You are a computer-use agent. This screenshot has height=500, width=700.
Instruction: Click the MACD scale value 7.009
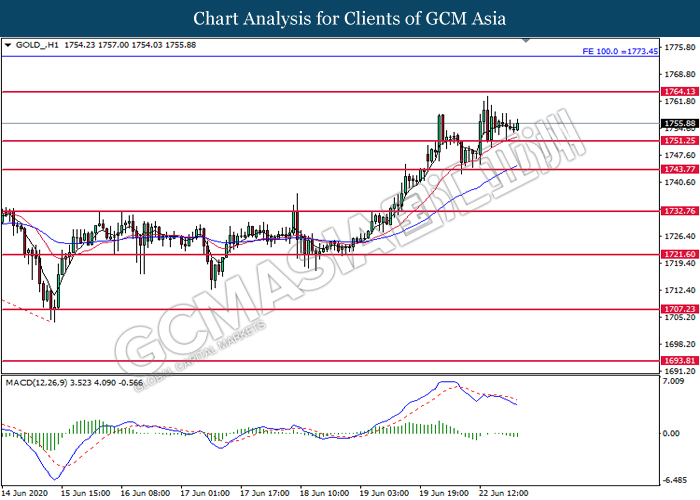pyautogui.click(x=674, y=381)
